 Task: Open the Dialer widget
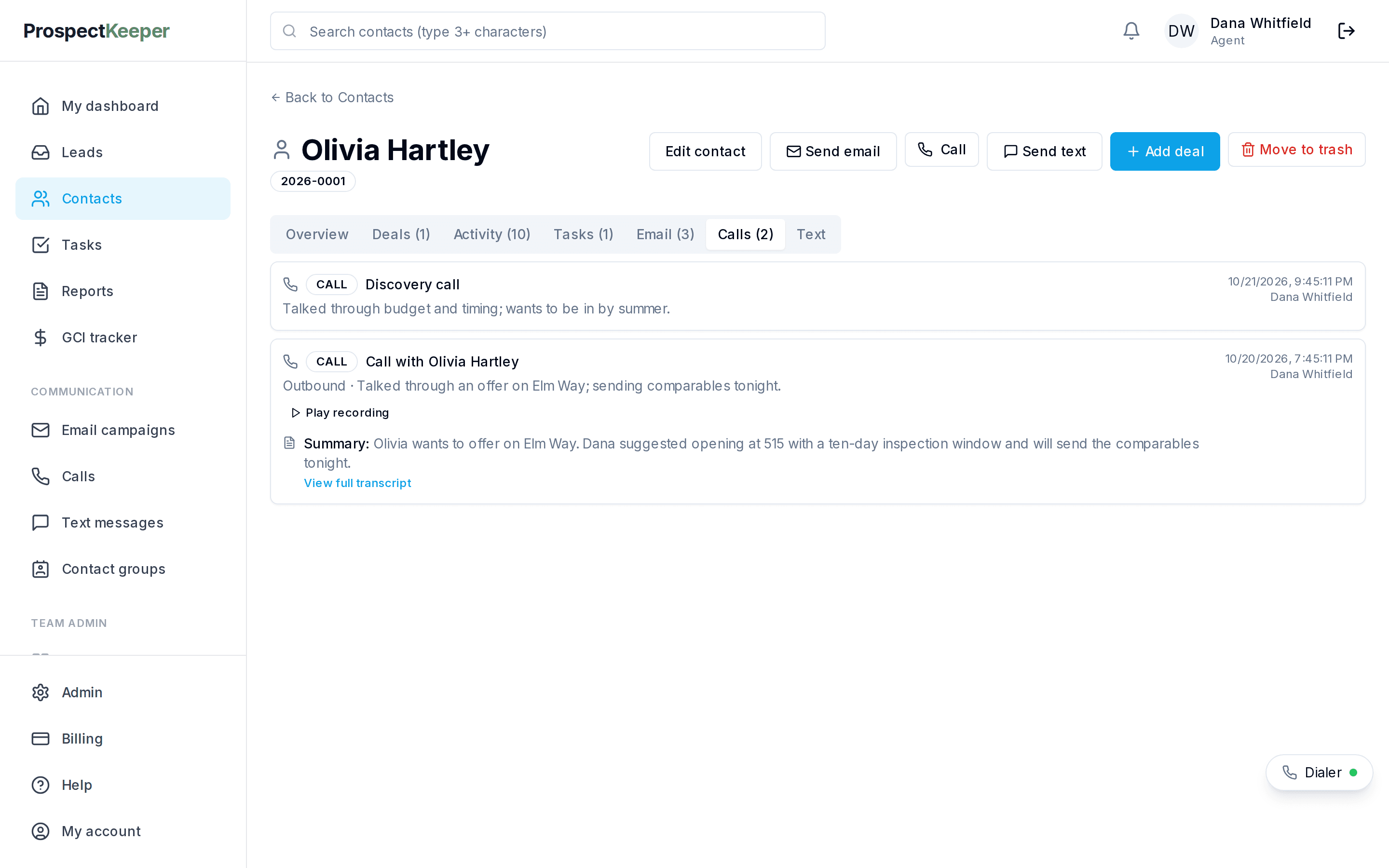pyautogui.click(x=1319, y=773)
